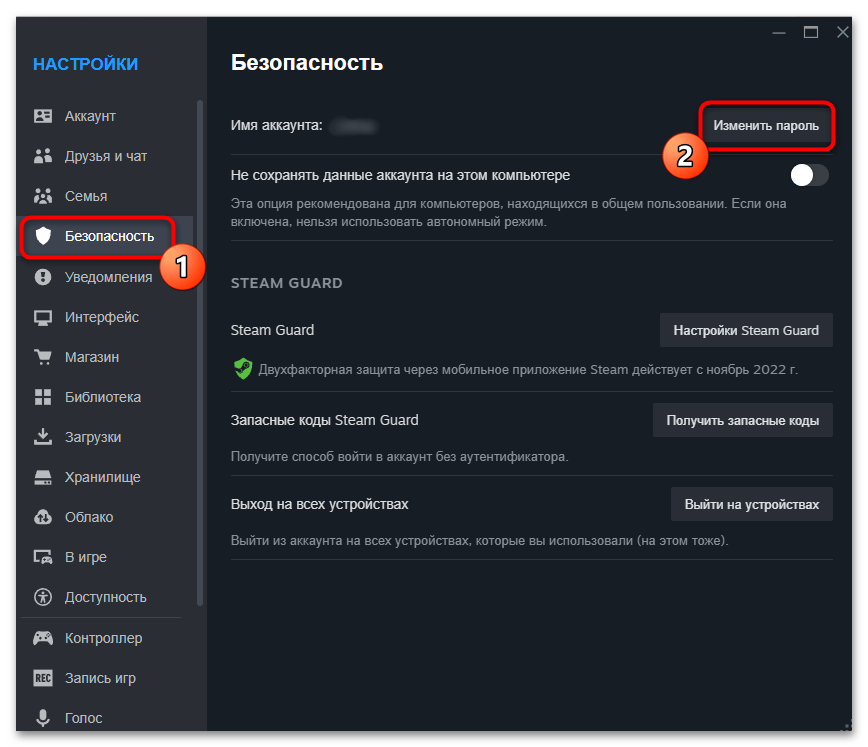Click the Друзья и чат people icon

coord(43,156)
